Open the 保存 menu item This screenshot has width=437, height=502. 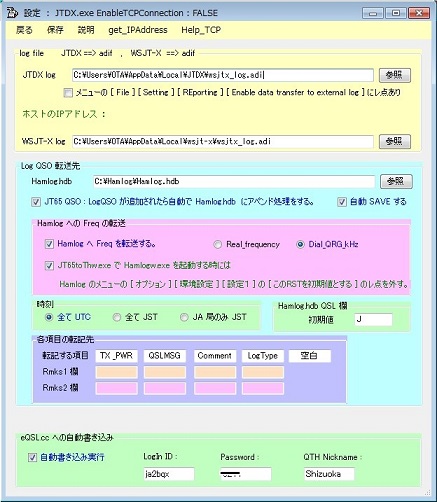pos(55,30)
